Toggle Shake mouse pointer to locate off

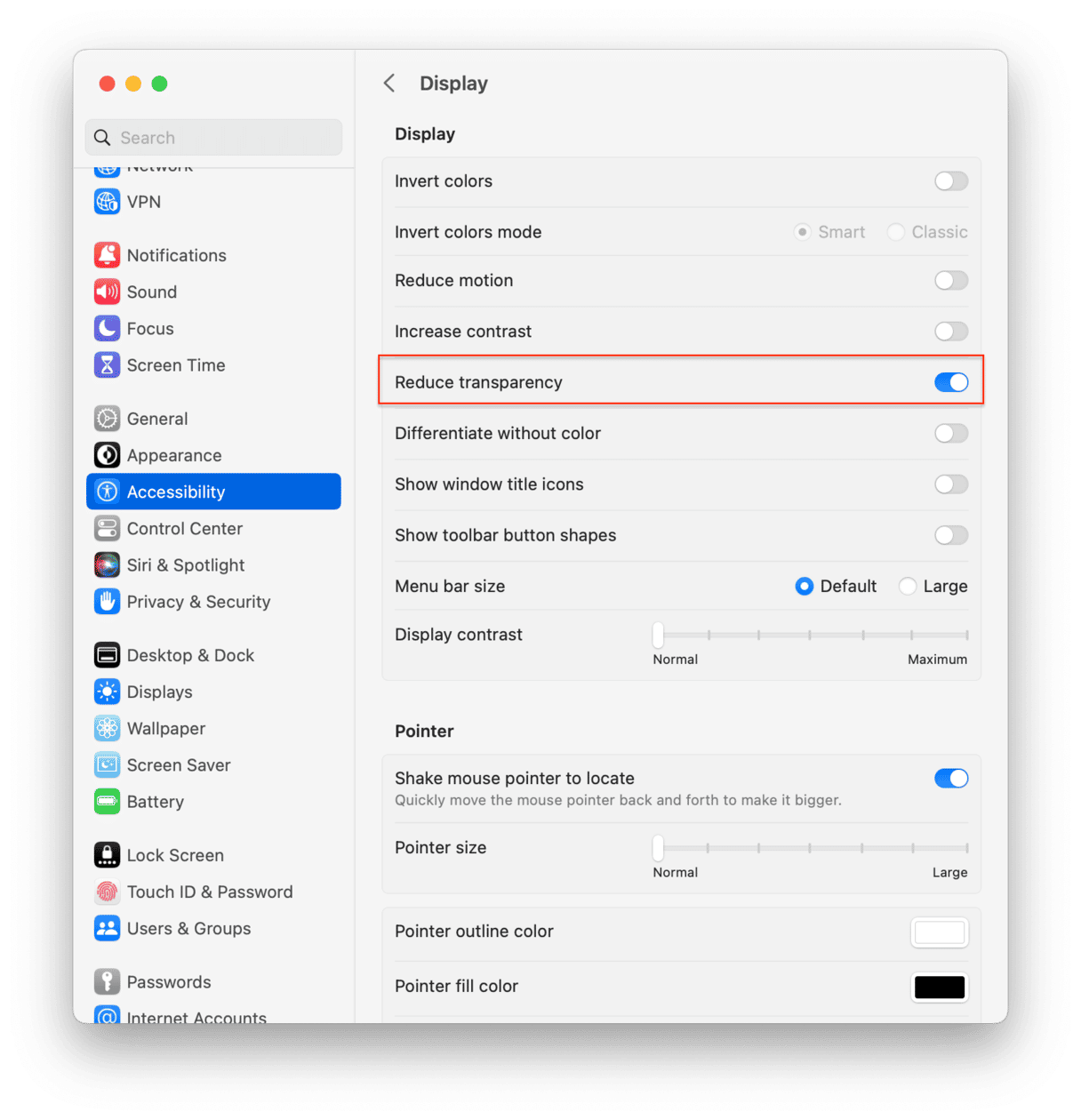951,779
